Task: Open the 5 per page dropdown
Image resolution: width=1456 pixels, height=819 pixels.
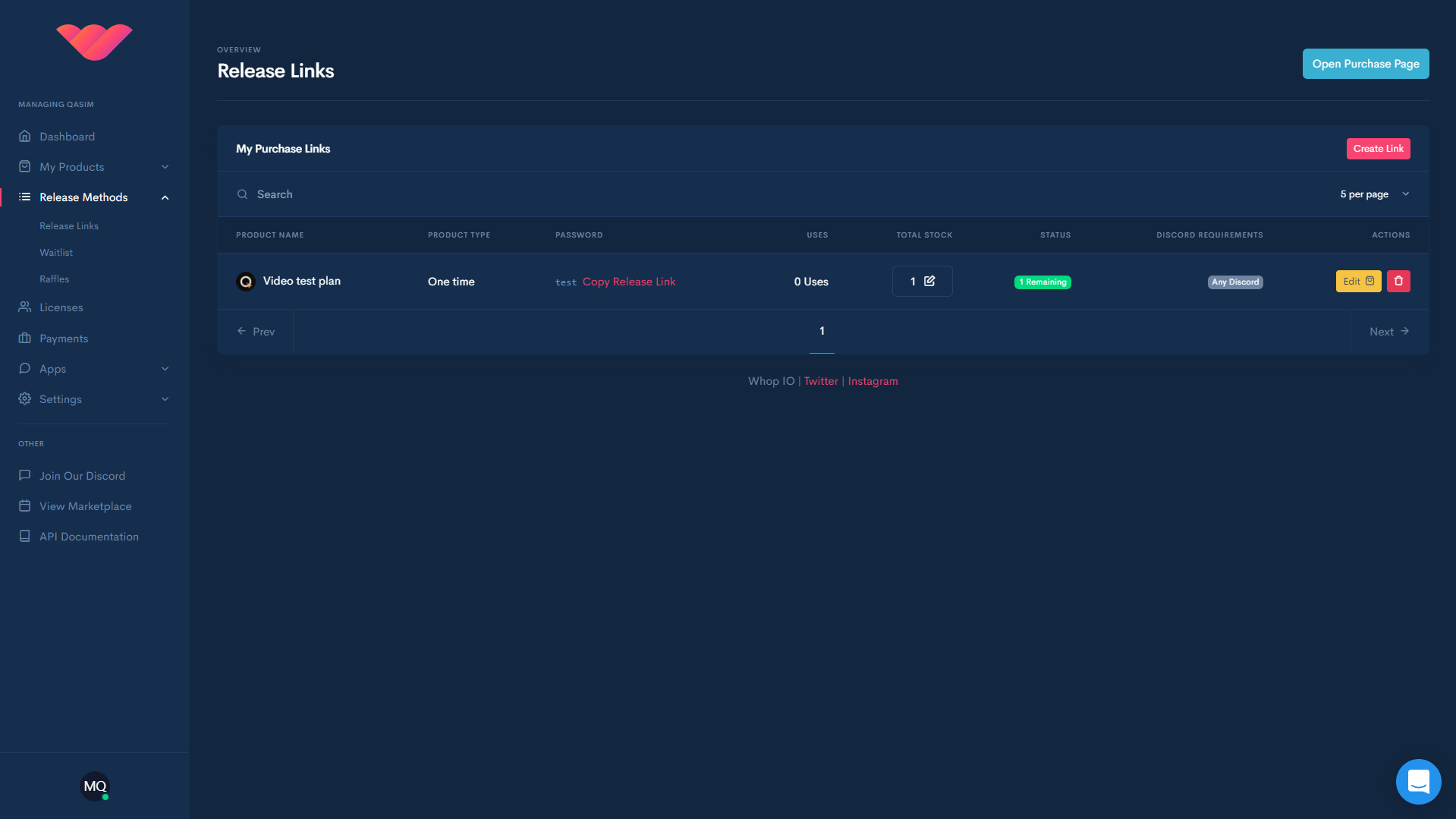Action: (1374, 194)
